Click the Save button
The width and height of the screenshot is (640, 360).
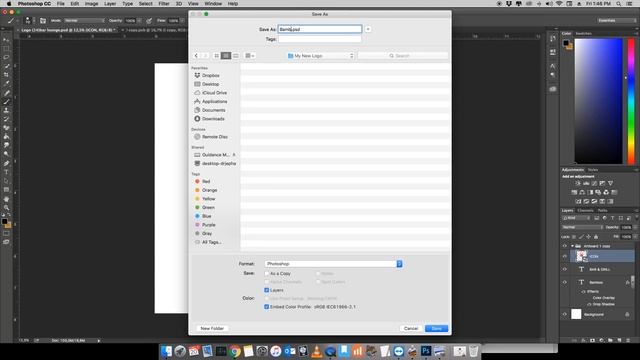[436, 329]
